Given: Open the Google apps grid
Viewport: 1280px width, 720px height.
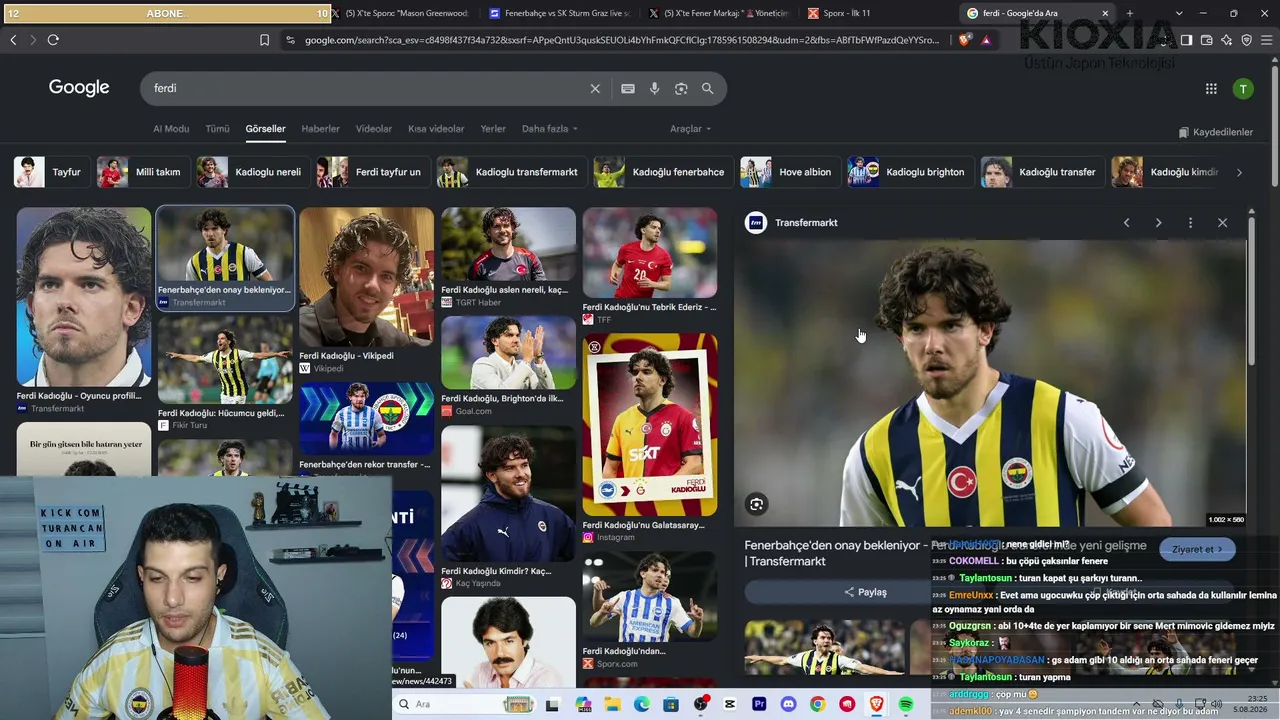Looking at the screenshot, I should (x=1211, y=89).
